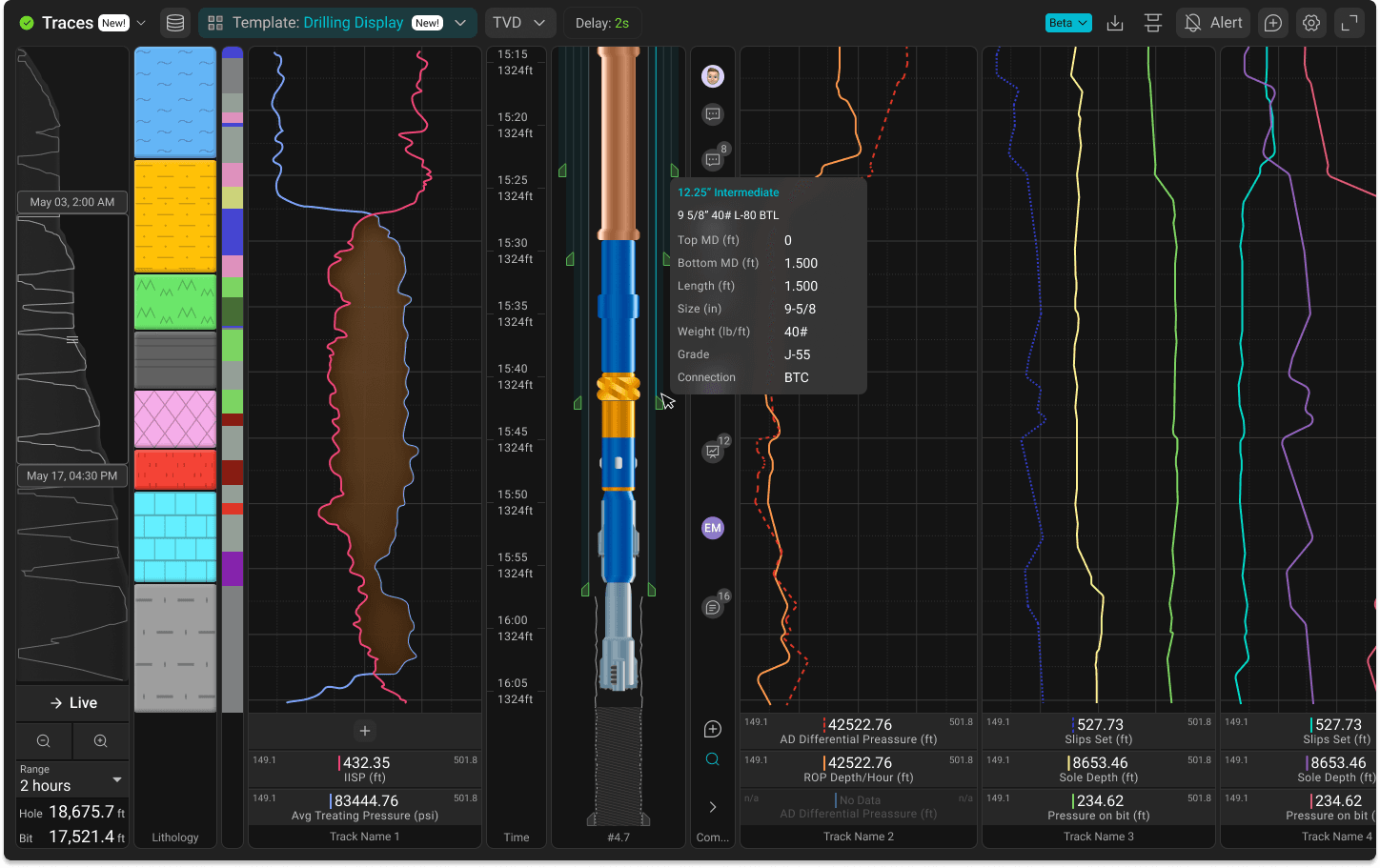Click the Track Name 3 label

(1099, 837)
